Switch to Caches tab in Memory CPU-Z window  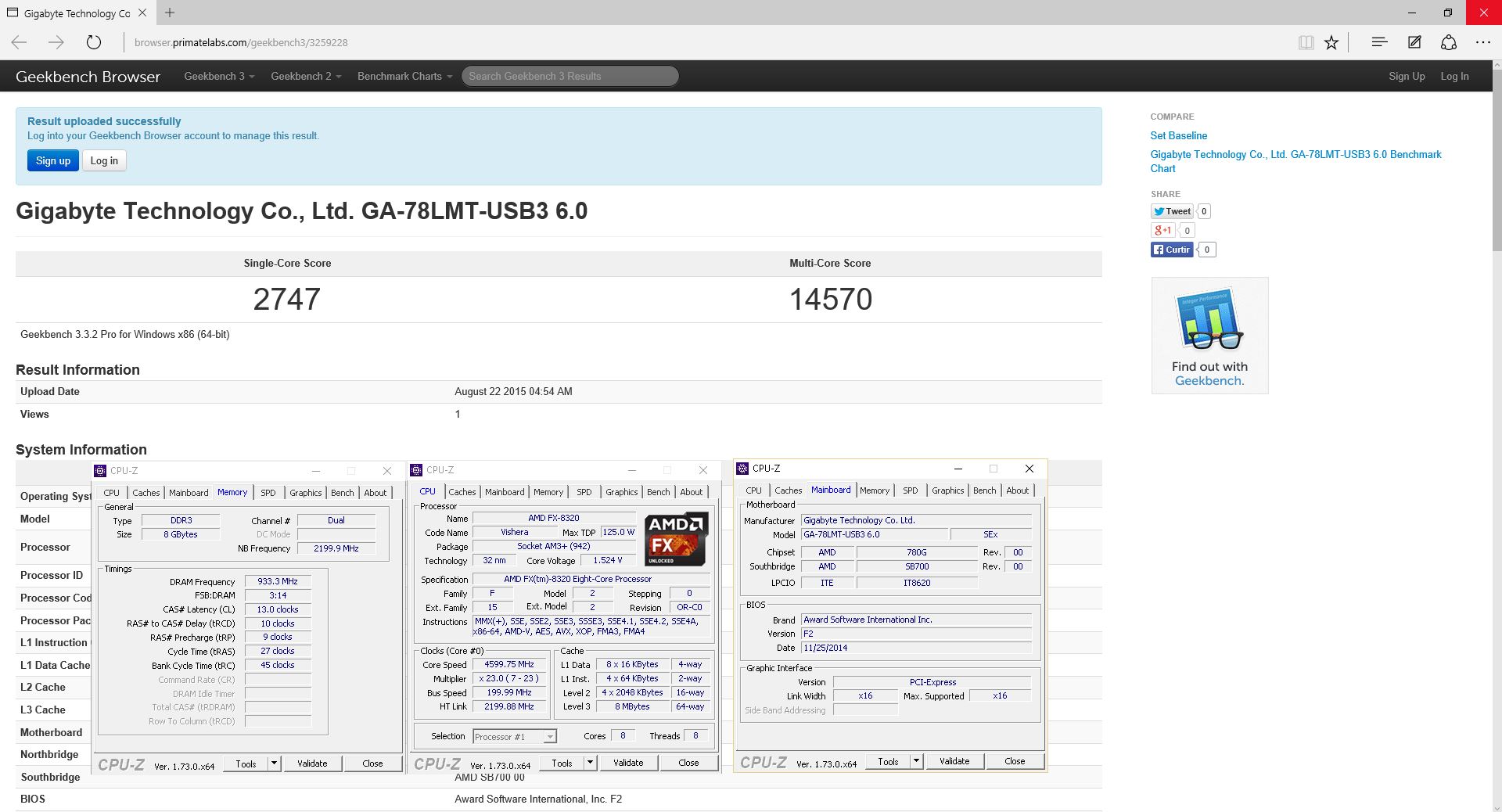pos(146,493)
